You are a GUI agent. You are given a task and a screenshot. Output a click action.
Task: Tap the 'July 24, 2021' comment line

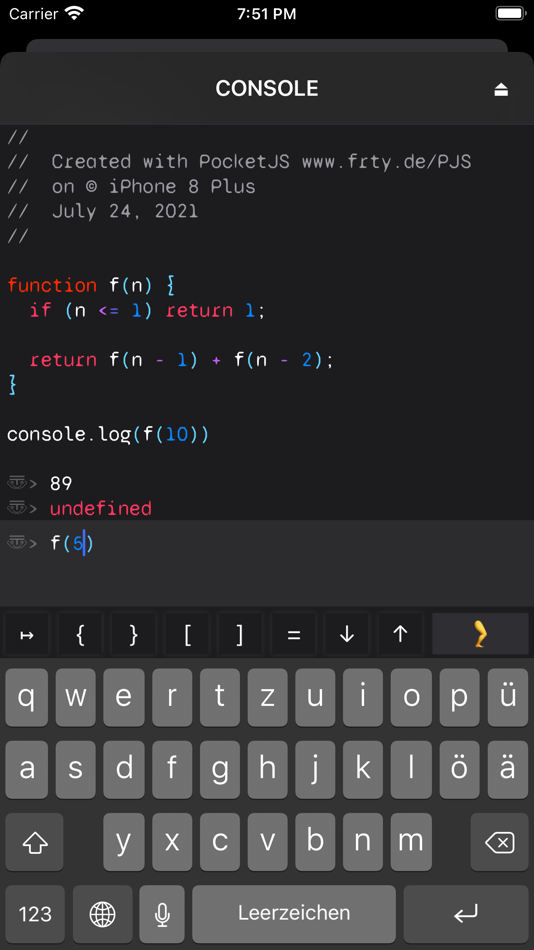pos(102,211)
